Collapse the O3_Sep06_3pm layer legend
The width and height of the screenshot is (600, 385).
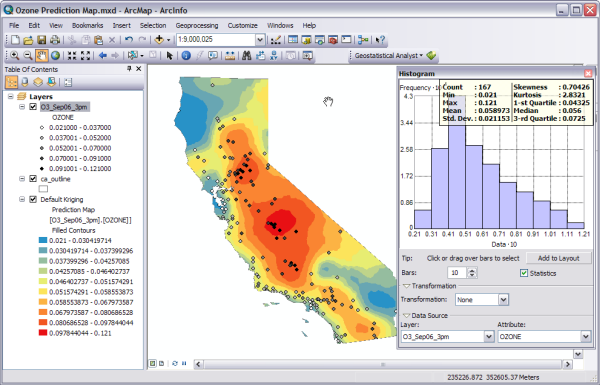pyautogui.click(x=22, y=107)
